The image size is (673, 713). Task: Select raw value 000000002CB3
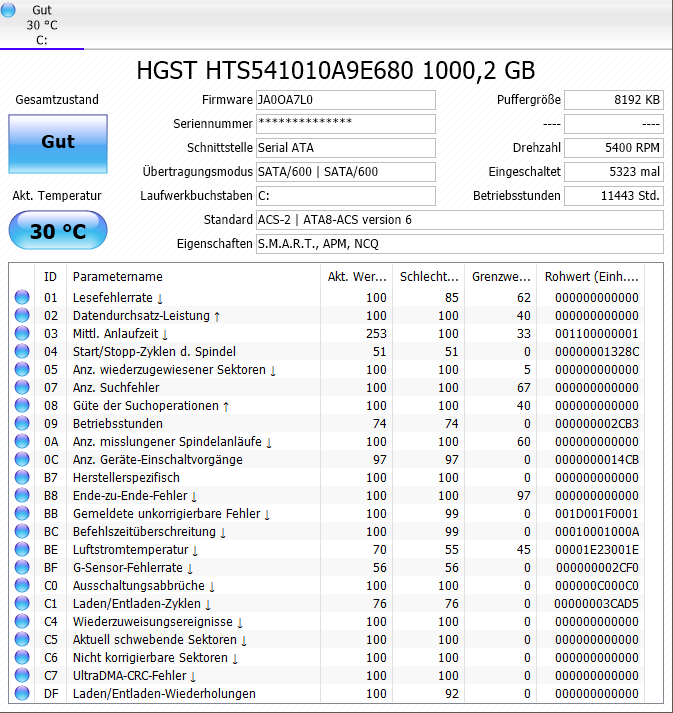point(597,424)
